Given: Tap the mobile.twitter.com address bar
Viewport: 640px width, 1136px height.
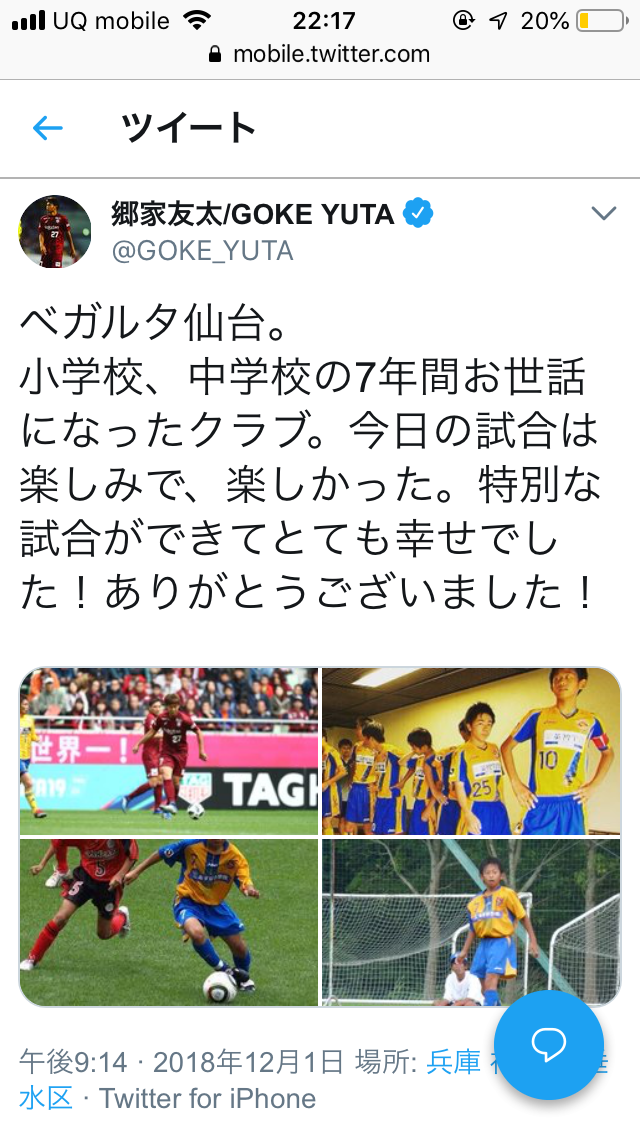Looking at the screenshot, I should click(320, 54).
